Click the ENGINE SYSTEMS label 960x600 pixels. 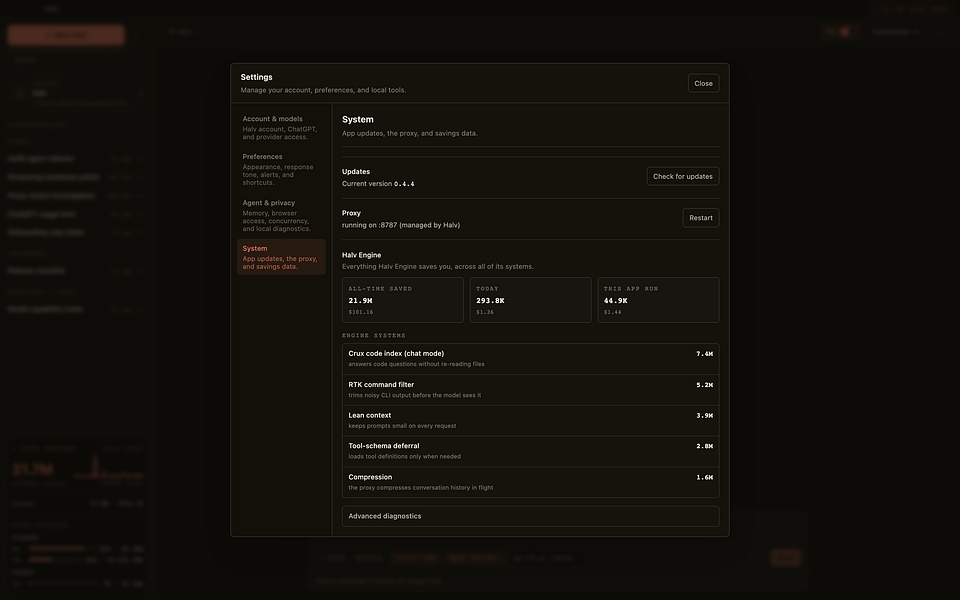[x=373, y=336]
